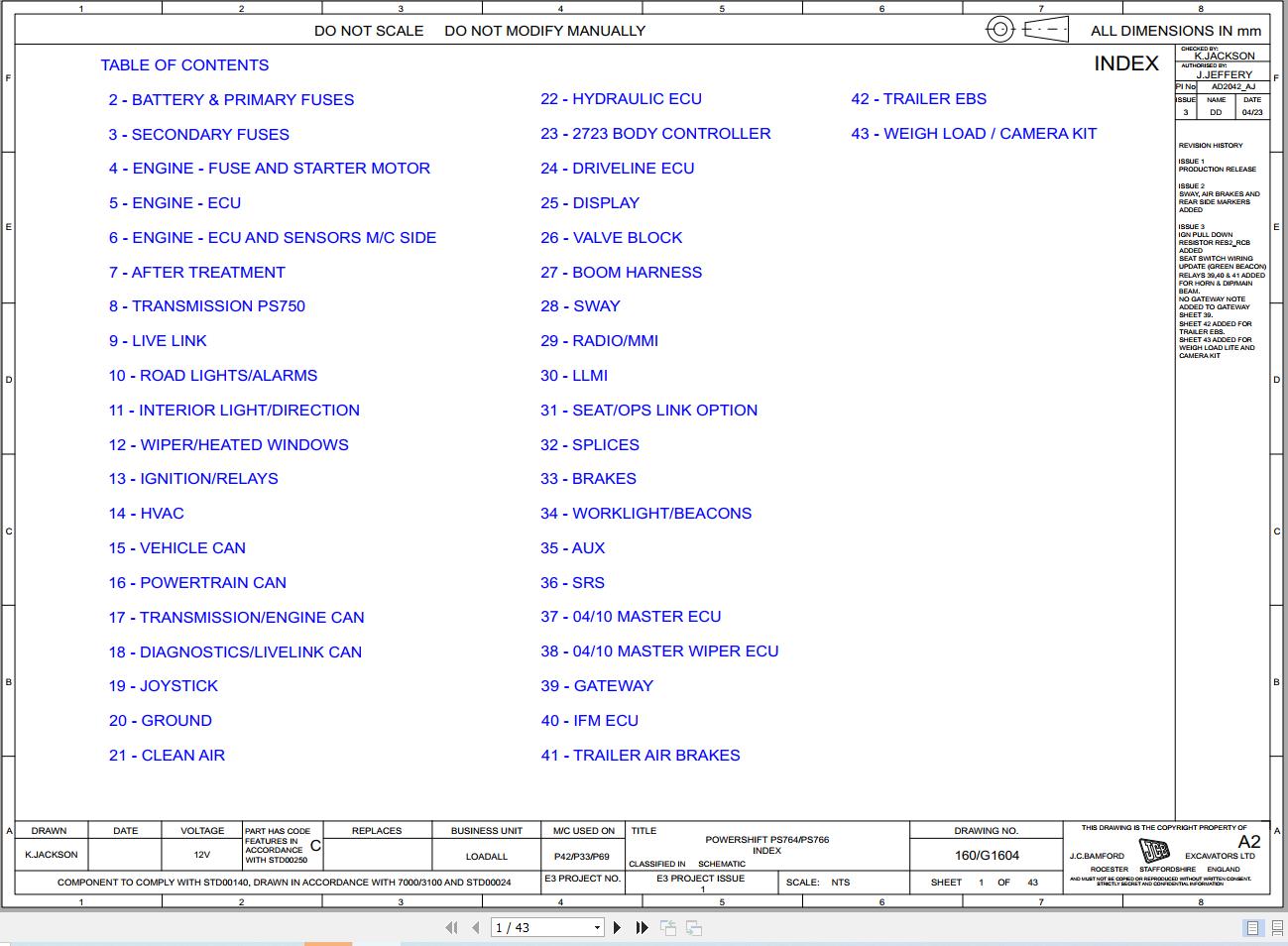1288x946 pixels.
Task: Enable continuous scrolling page mode
Action: click(1275, 928)
